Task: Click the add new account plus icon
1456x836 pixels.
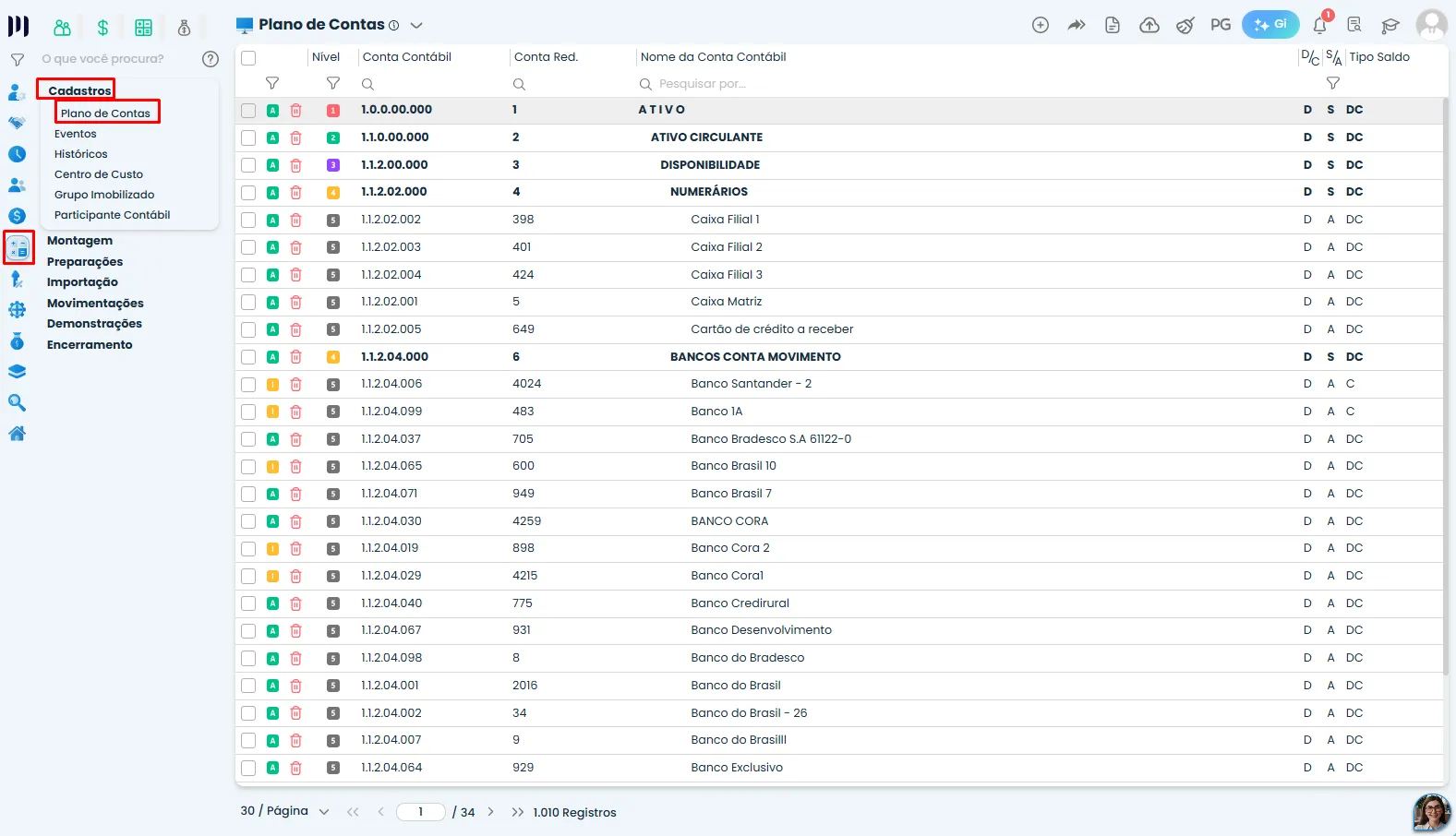Action: (x=1041, y=25)
